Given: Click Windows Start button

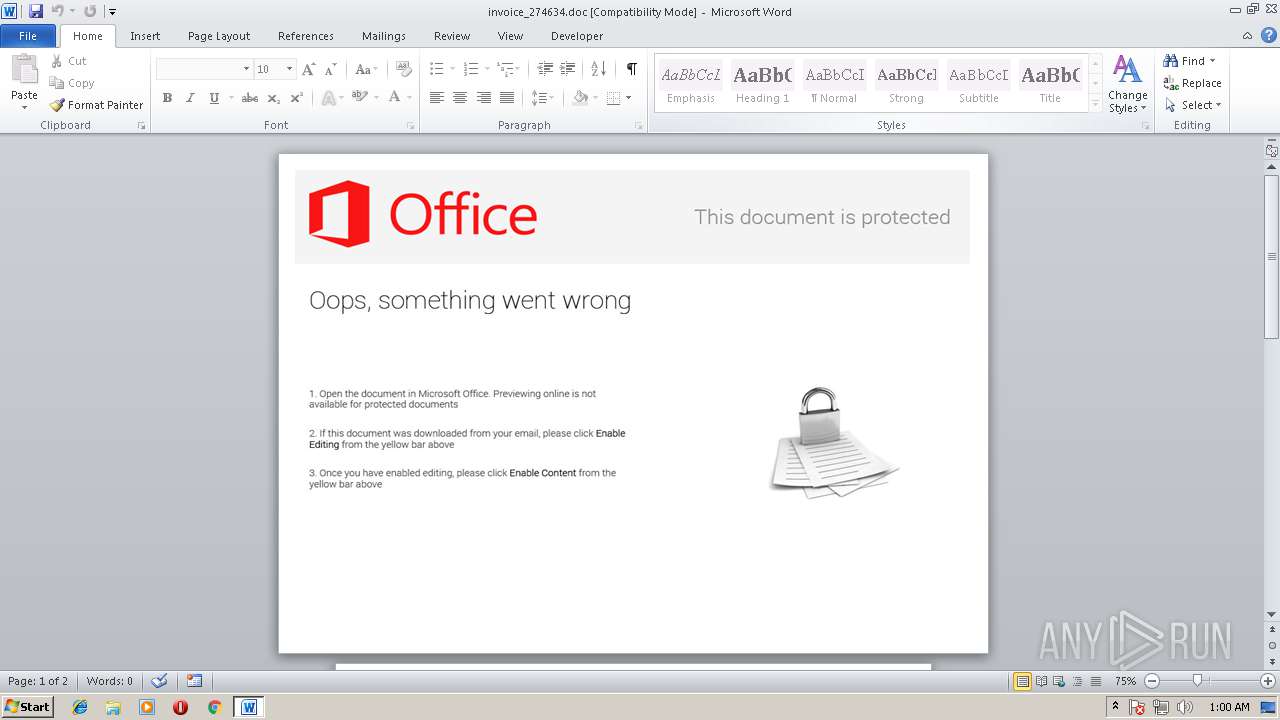Looking at the screenshot, I should 28,707.
